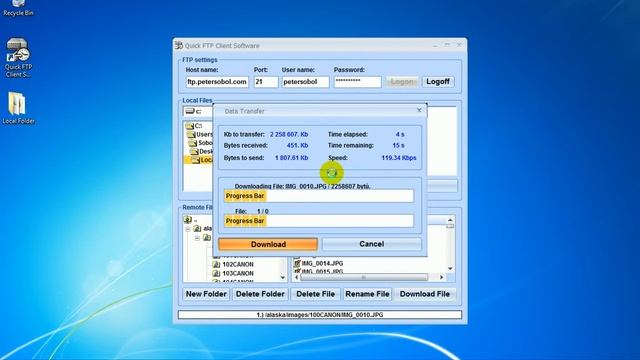Click the status path /alaska/images/100CANON/IMG_0010.JPG
This screenshot has height=360, width=640.
[x=320, y=315]
